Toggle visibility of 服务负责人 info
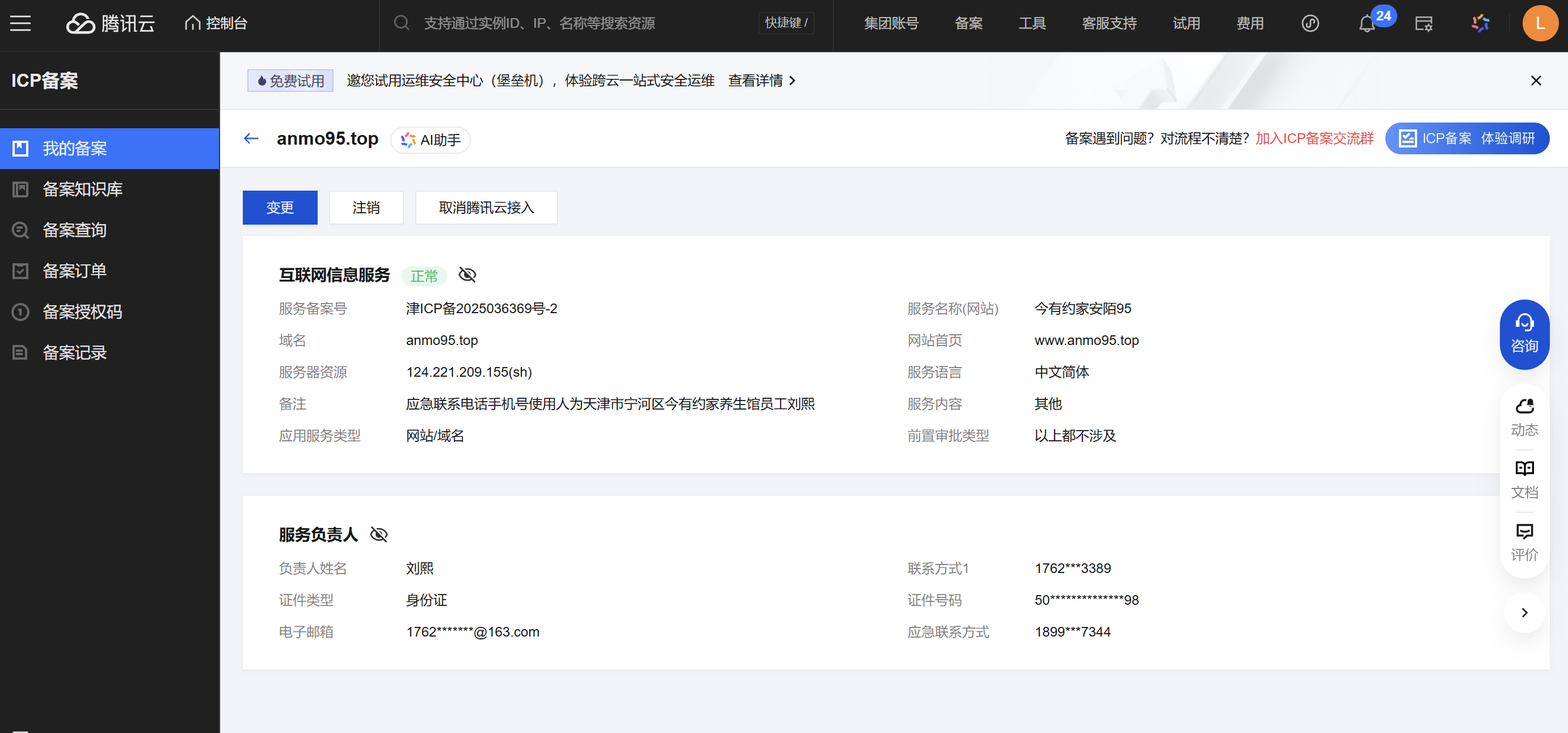Viewport: 1568px width, 733px height. (x=378, y=534)
